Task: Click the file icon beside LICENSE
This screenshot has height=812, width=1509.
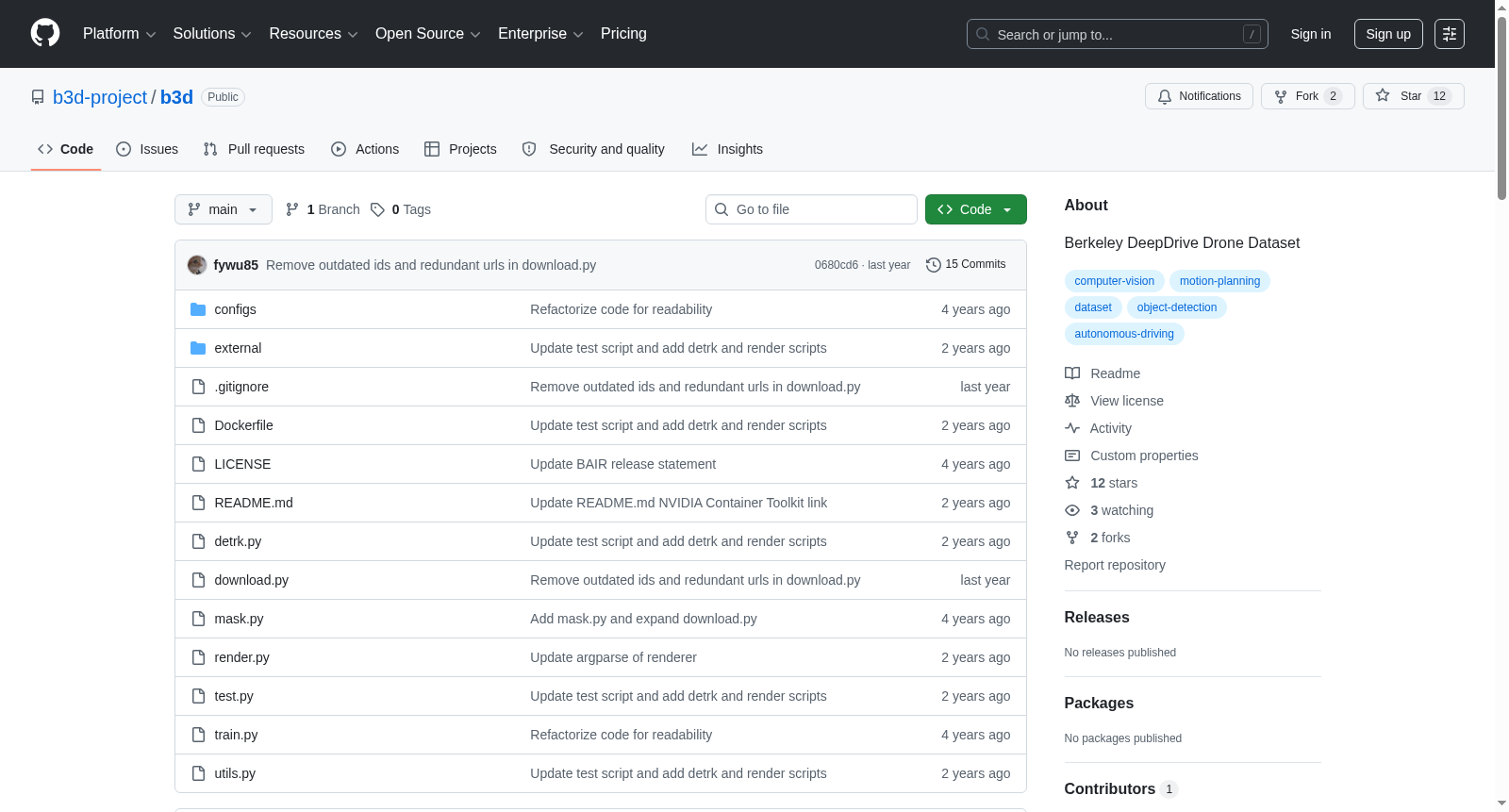Action: point(198,464)
